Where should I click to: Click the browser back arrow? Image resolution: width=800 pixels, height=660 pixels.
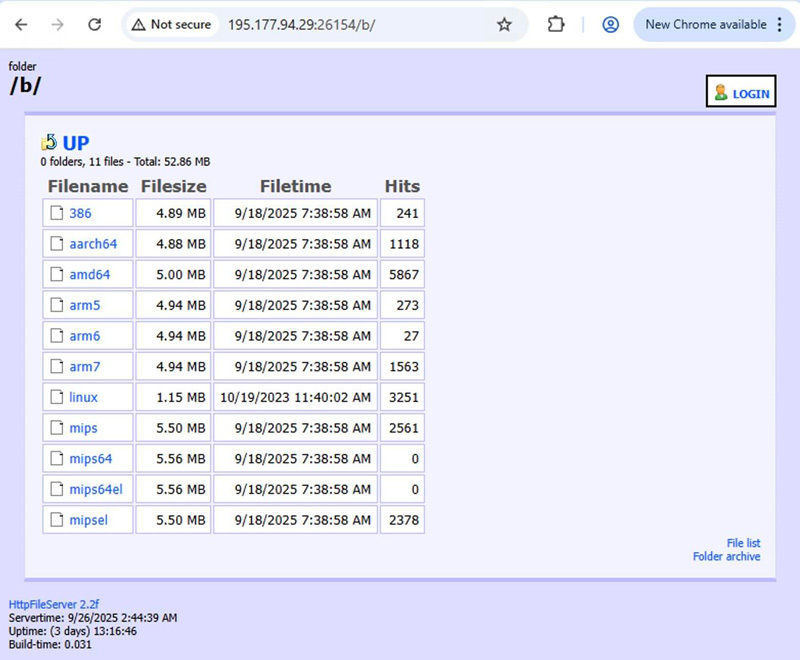21,25
